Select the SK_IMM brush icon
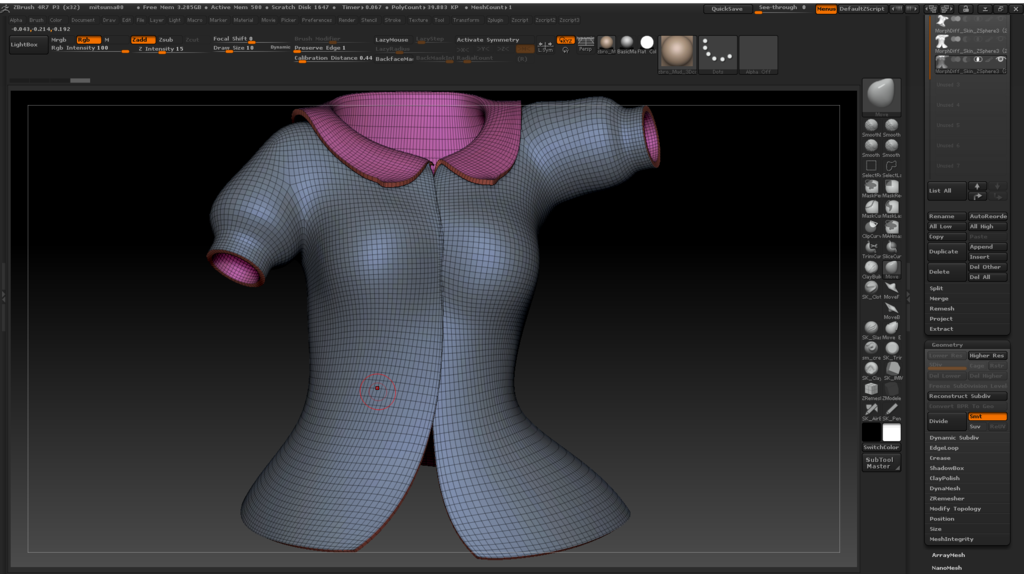Screen dimensions: 1024x574 (x=891, y=370)
